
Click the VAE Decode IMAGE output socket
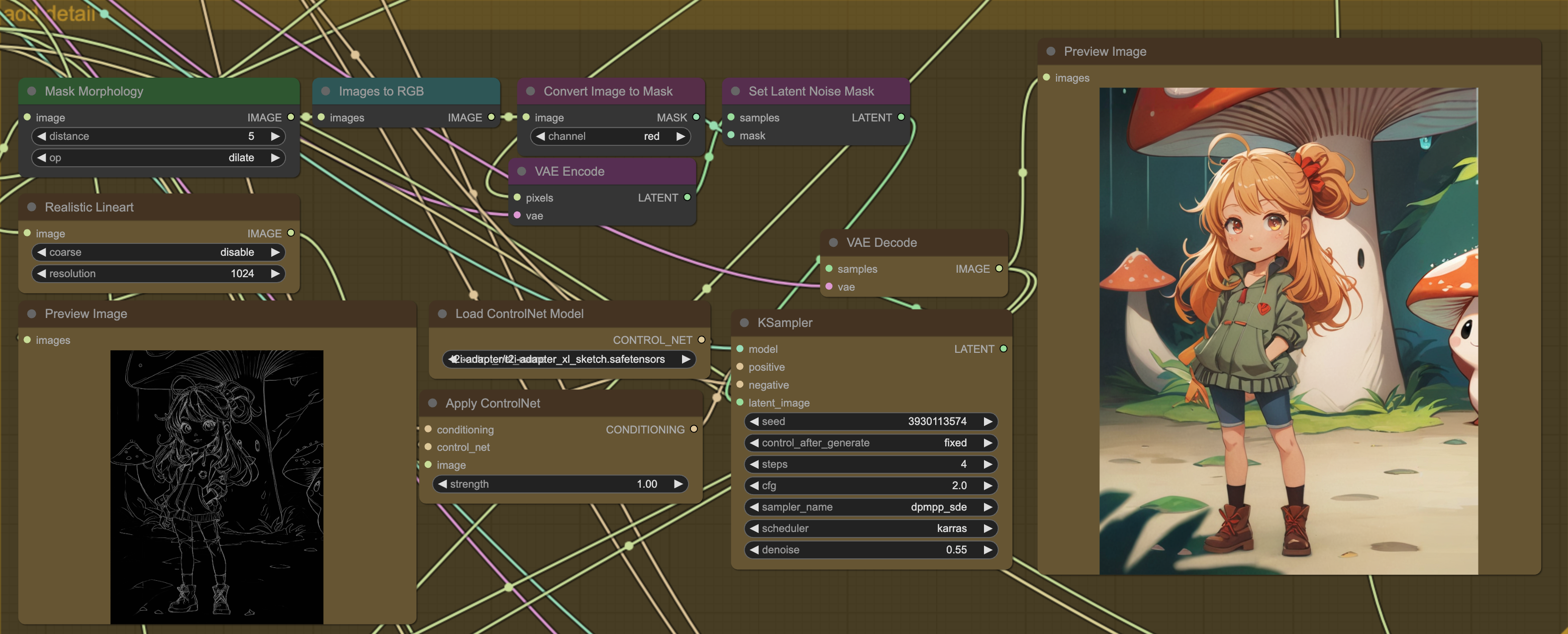pyautogui.click(x=999, y=269)
